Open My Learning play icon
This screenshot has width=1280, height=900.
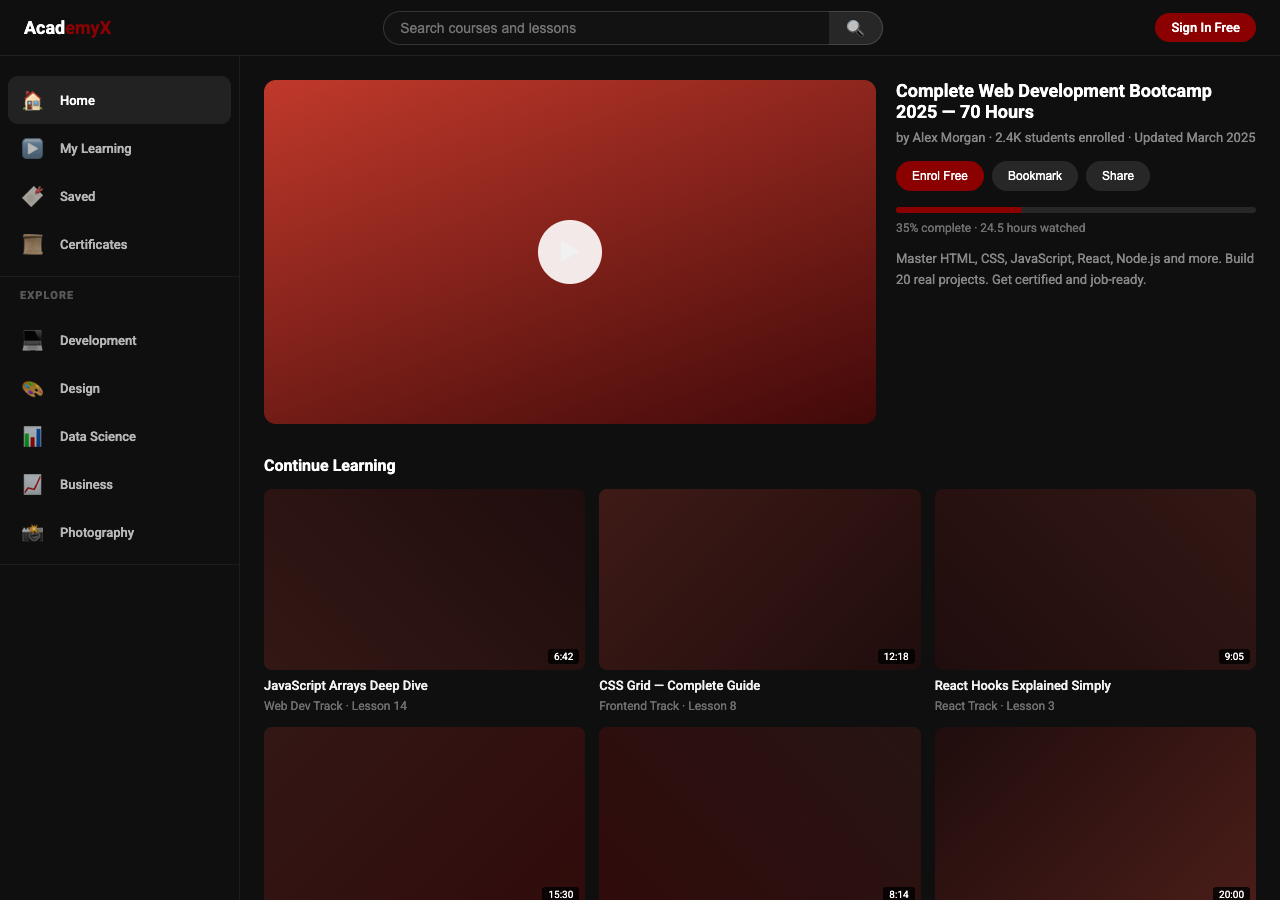click(x=33, y=148)
